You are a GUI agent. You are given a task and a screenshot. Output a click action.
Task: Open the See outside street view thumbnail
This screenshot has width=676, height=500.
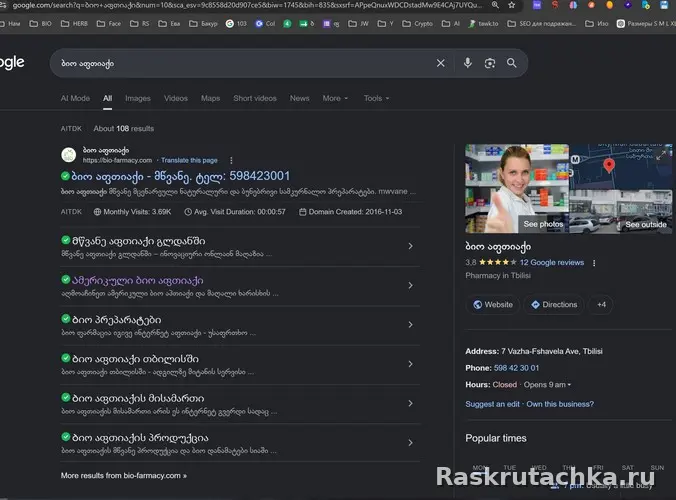[621, 212]
